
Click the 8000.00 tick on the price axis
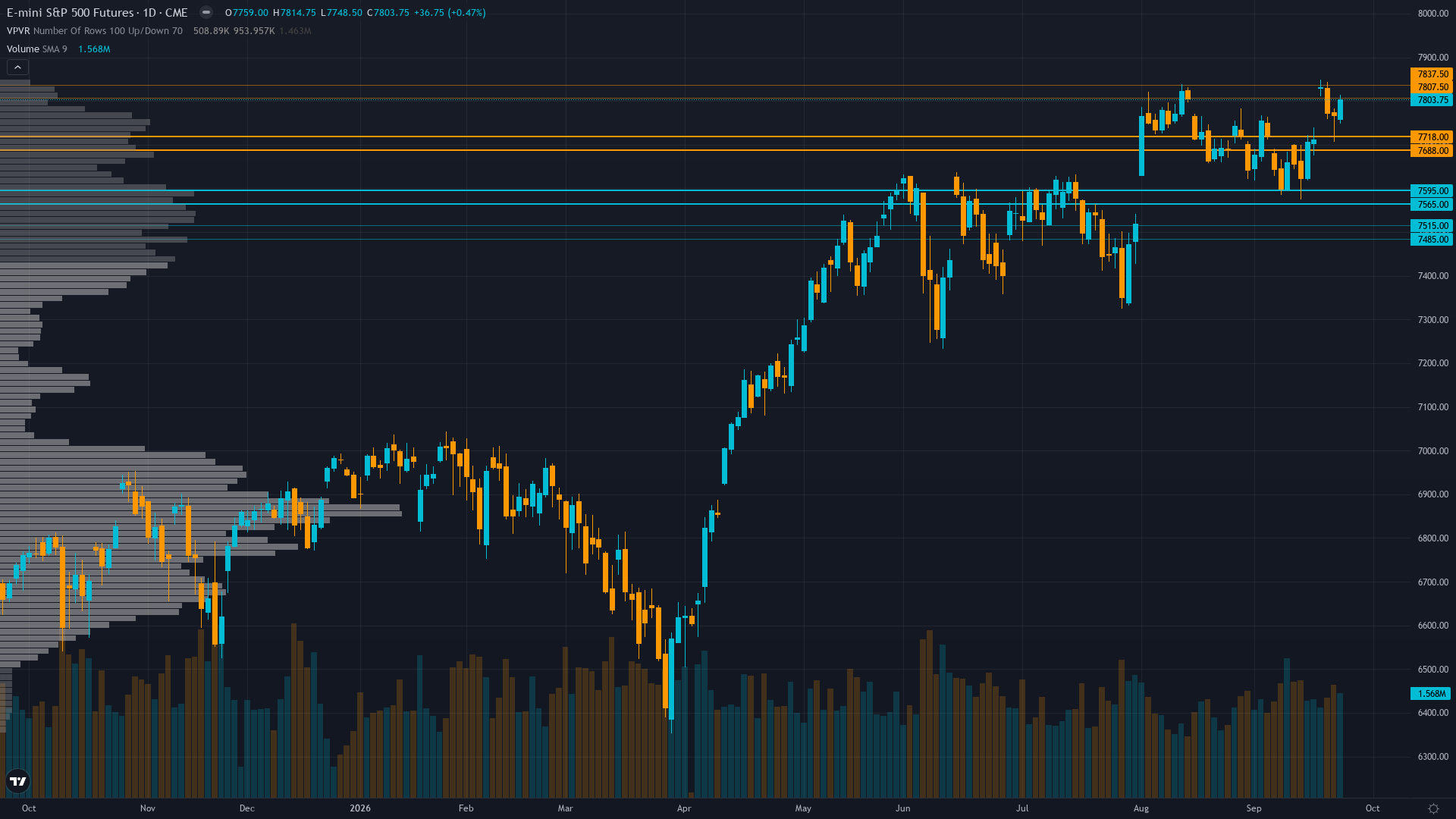[x=1433, y=14]
